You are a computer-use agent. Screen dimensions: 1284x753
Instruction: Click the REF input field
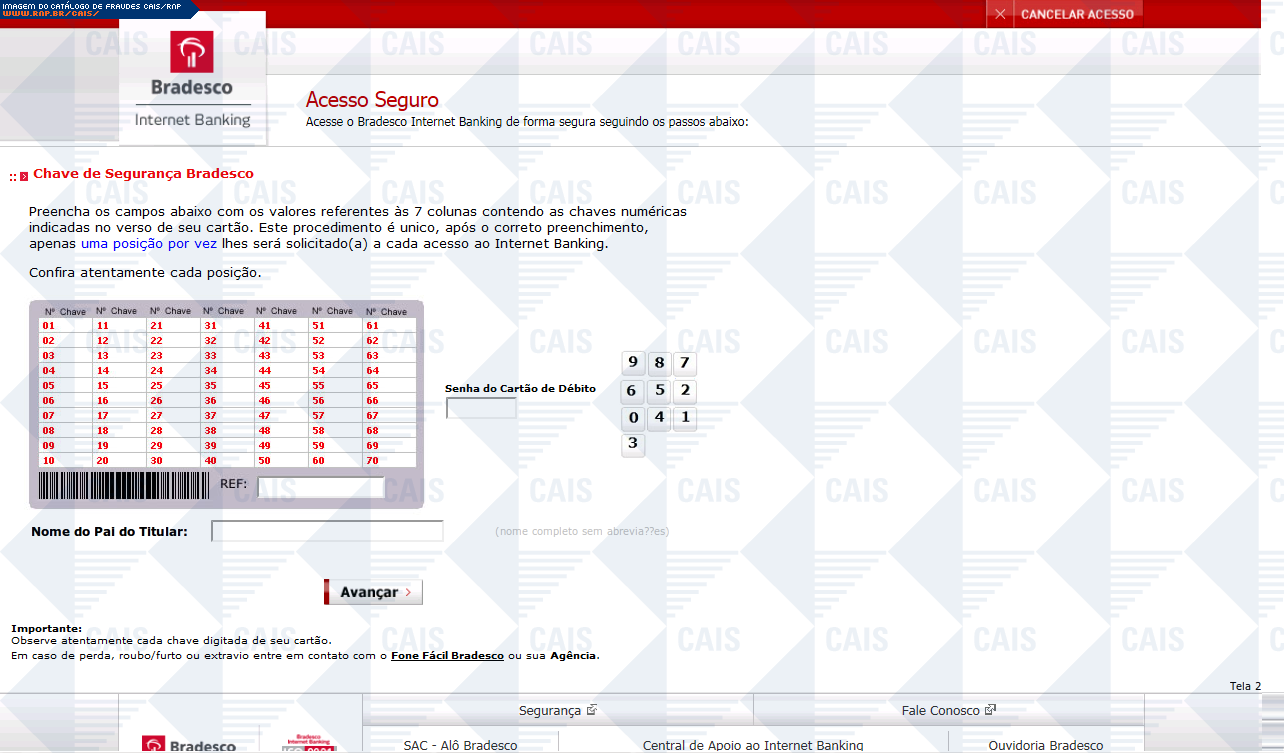coord(321,487)
